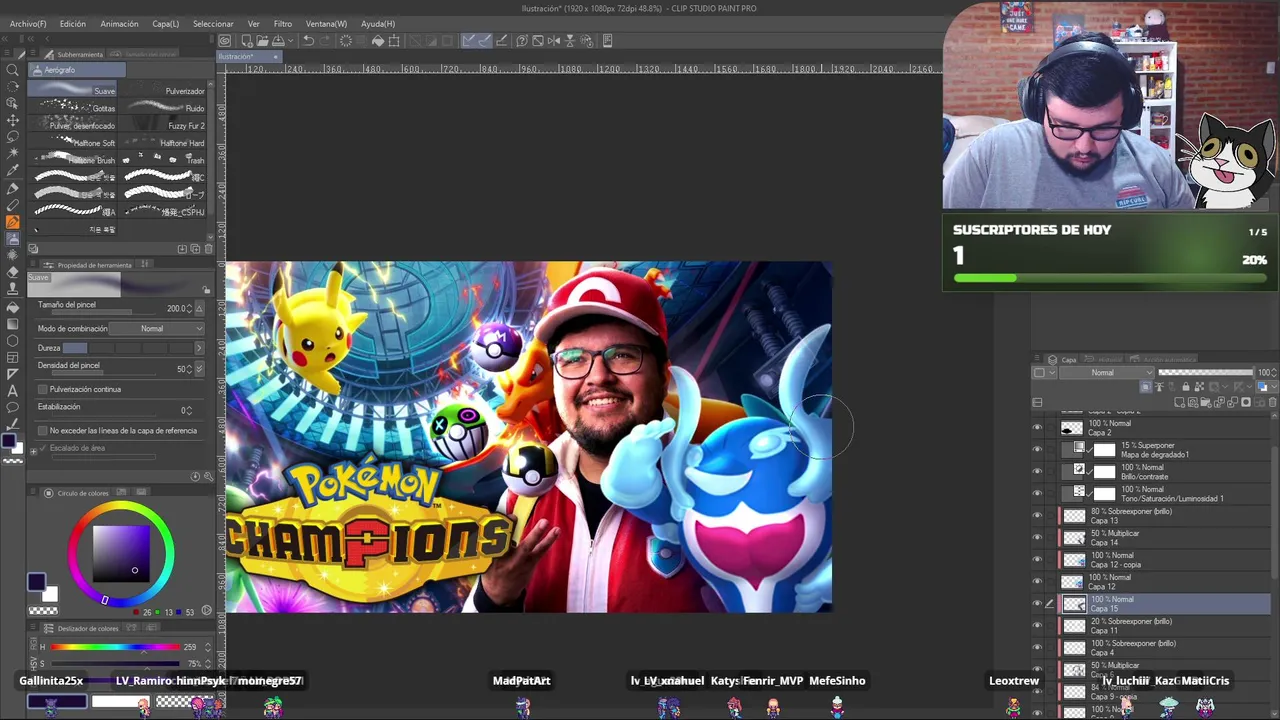This screenshot has height=720, width=1280.
Task: Select the Gotitas sub tool
Action: tap(73, 108)
